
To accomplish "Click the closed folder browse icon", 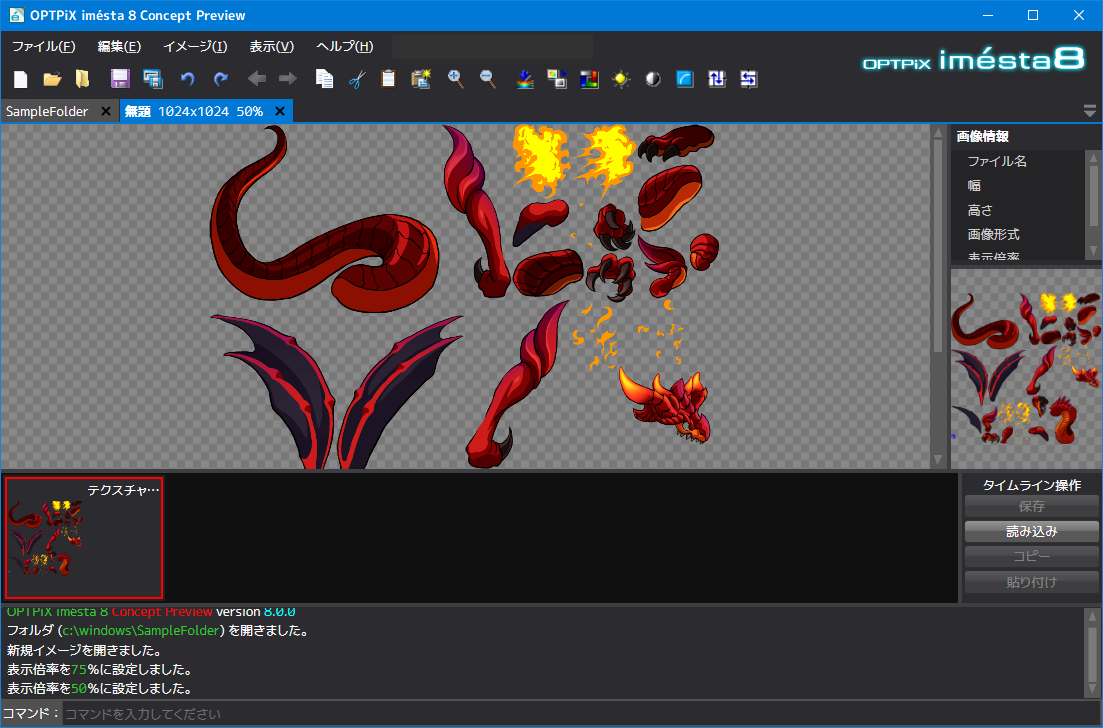I will click(x=83, y=79).
